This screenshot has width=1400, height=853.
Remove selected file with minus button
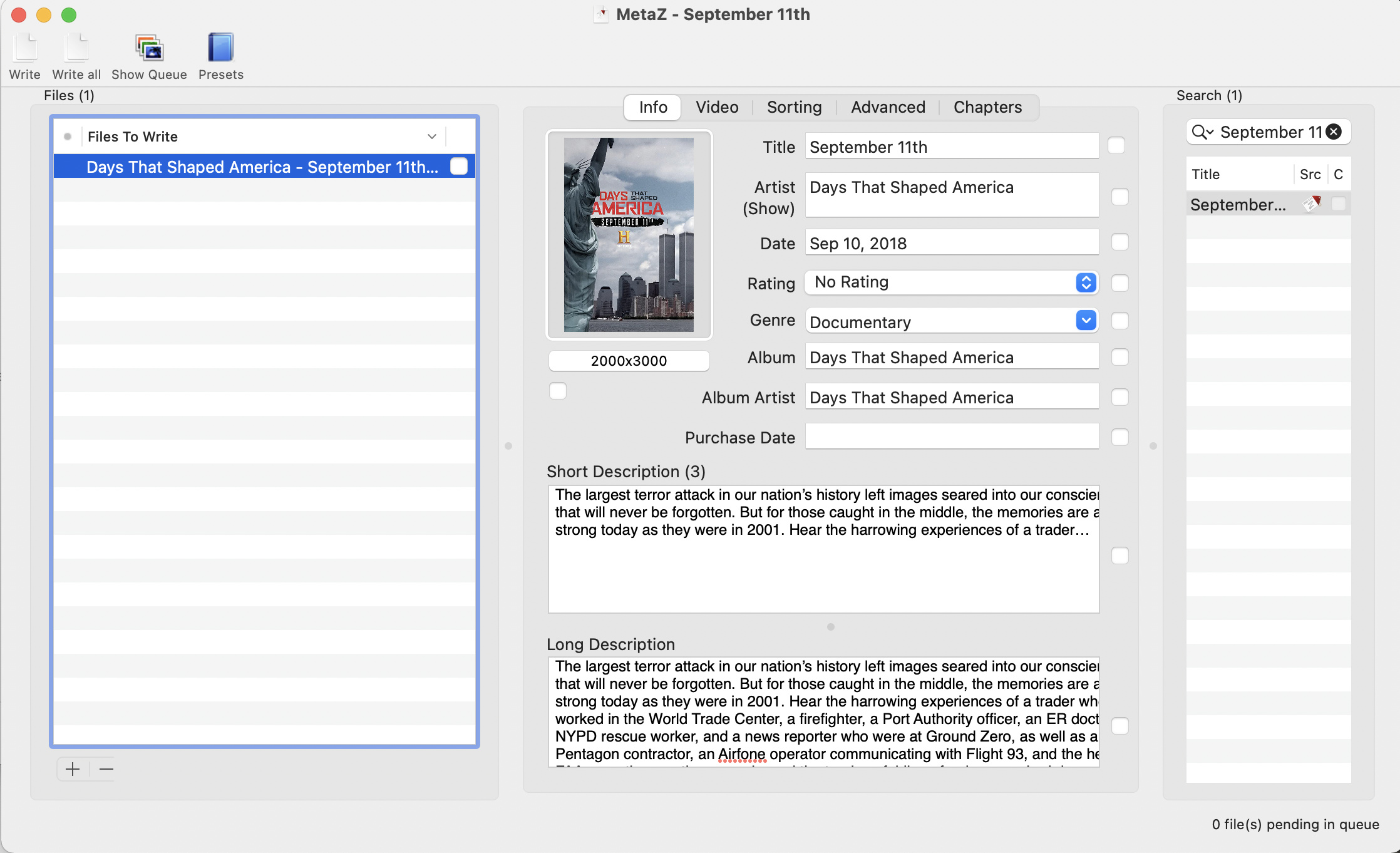coord(106,769)
